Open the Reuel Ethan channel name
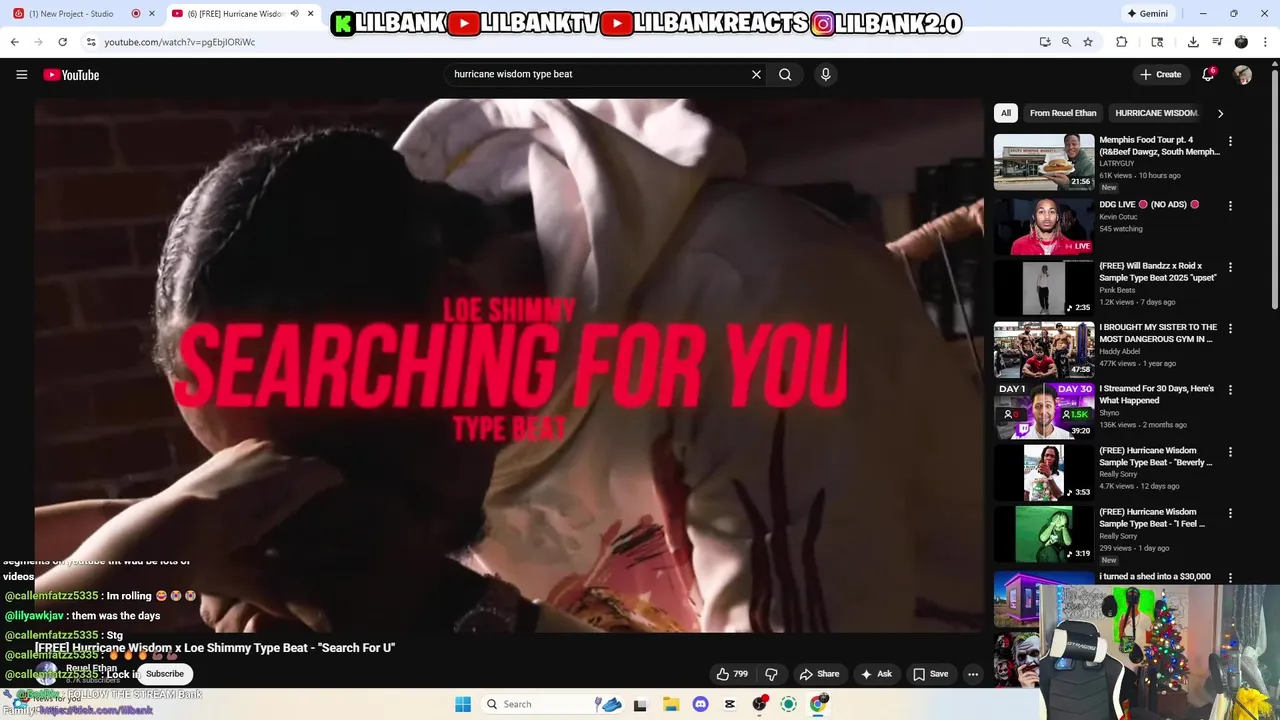This screenshot has width=1280, height=720. [x=91, y=668]
